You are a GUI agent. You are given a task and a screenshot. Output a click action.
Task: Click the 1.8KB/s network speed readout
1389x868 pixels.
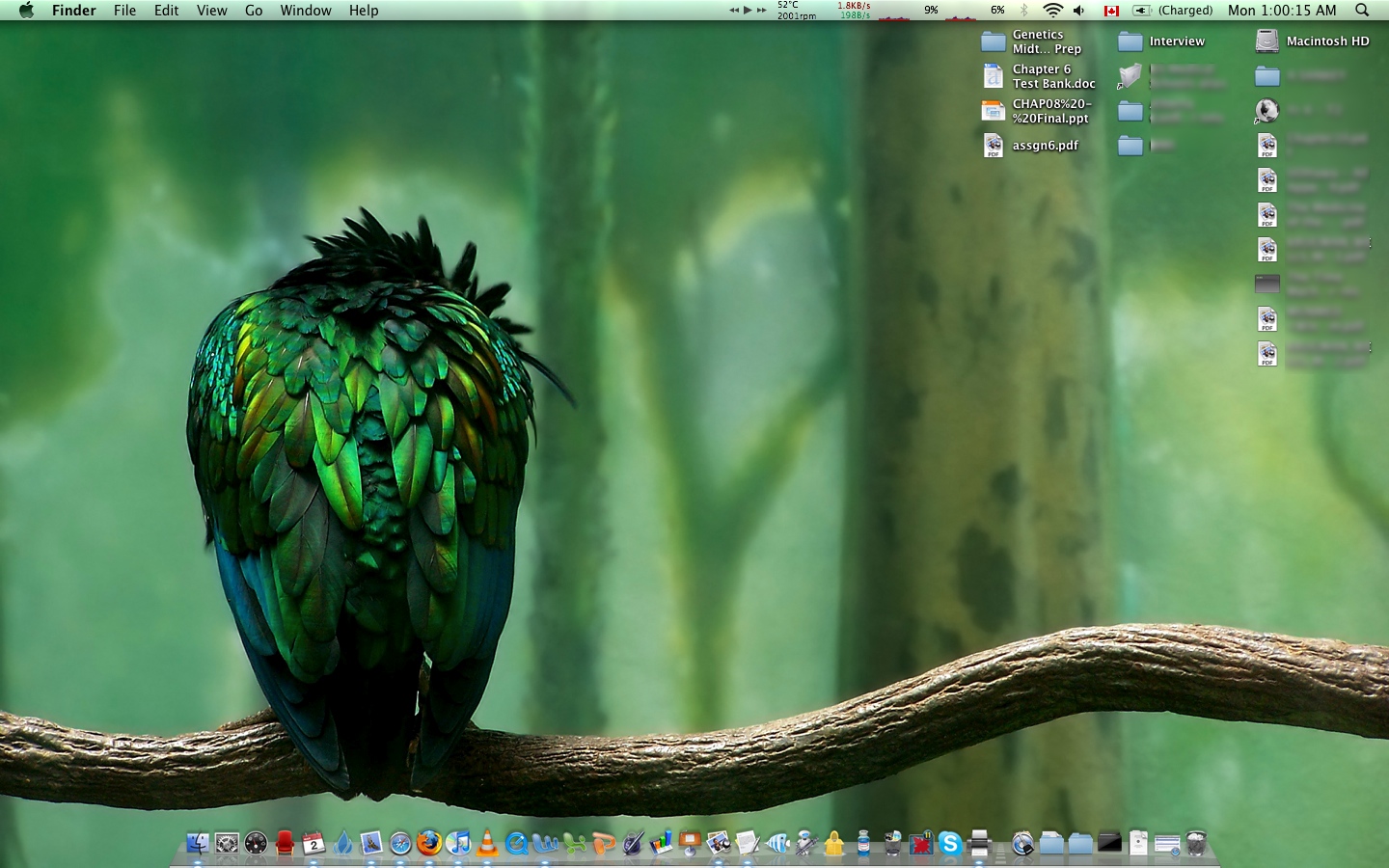(854, 5)
